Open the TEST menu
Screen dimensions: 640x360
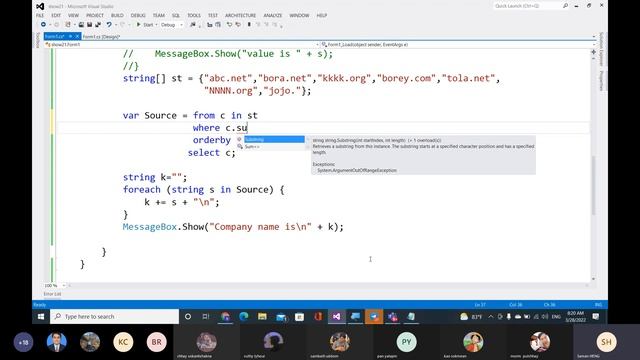click(213, 16)
